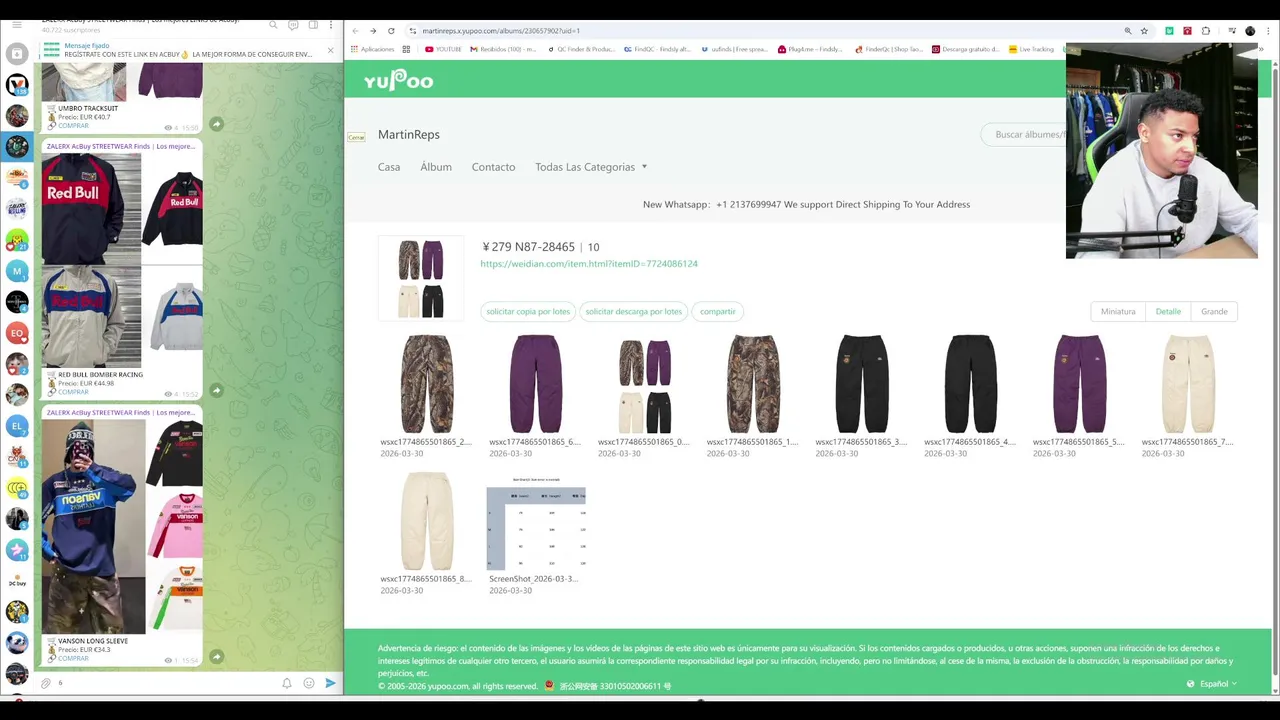Screen dimensions: 1280x720
Task: Open the Vanson blue jersey photo
Action: coord(93,526)
